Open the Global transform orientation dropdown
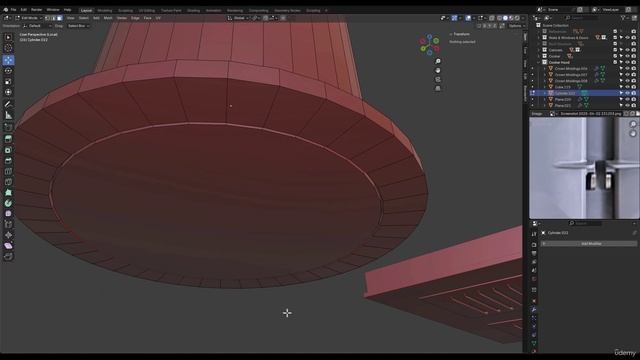This screenshot has width=640, height=360. (238, 18)
